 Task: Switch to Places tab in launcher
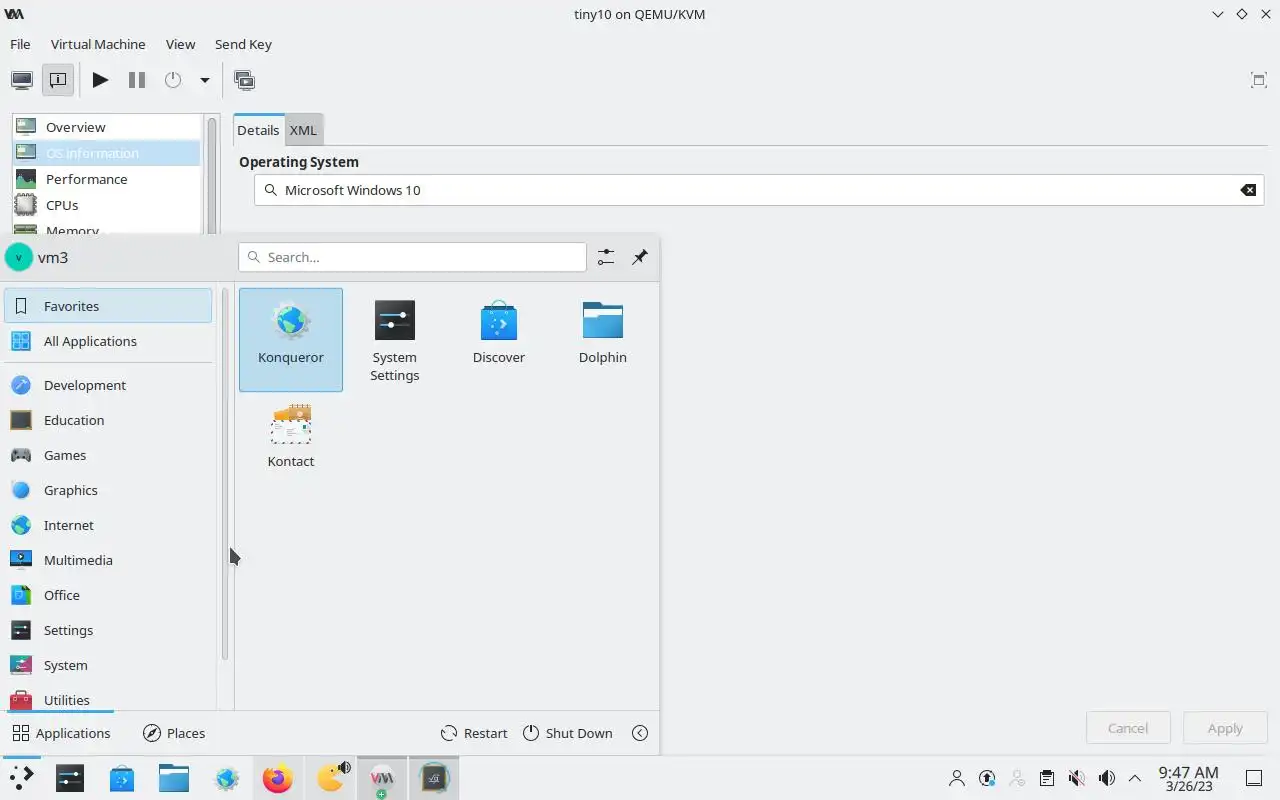point(174,733)
